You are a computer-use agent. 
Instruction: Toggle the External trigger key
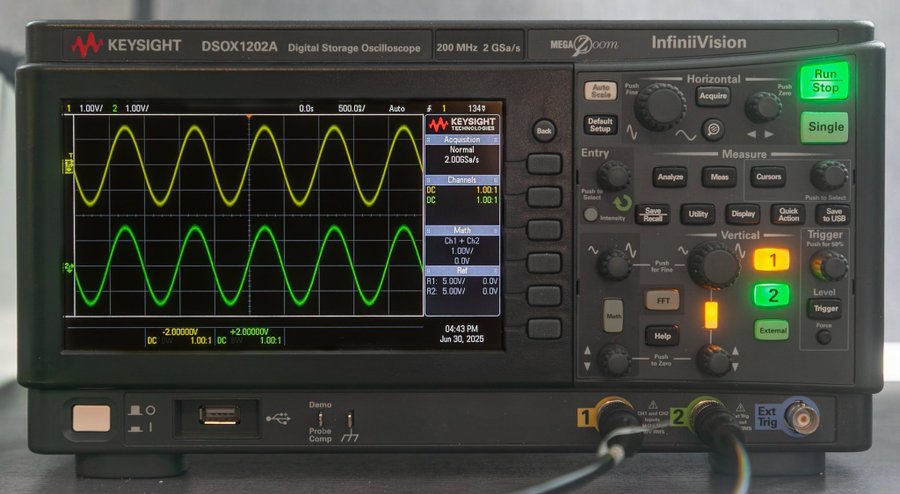click(x=772, y=330)
